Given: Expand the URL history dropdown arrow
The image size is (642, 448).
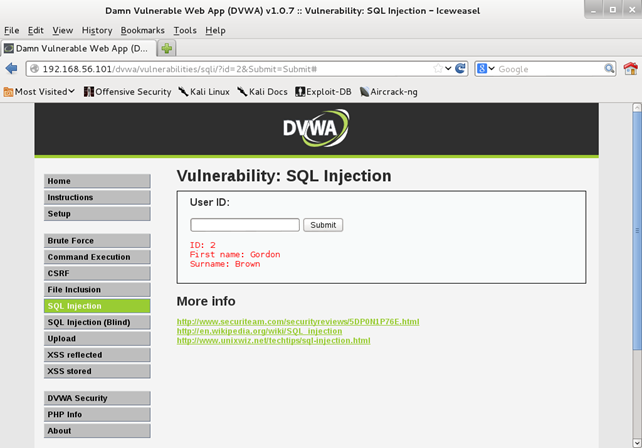Looking at the screenshot, I should click(x=448, y=69).
